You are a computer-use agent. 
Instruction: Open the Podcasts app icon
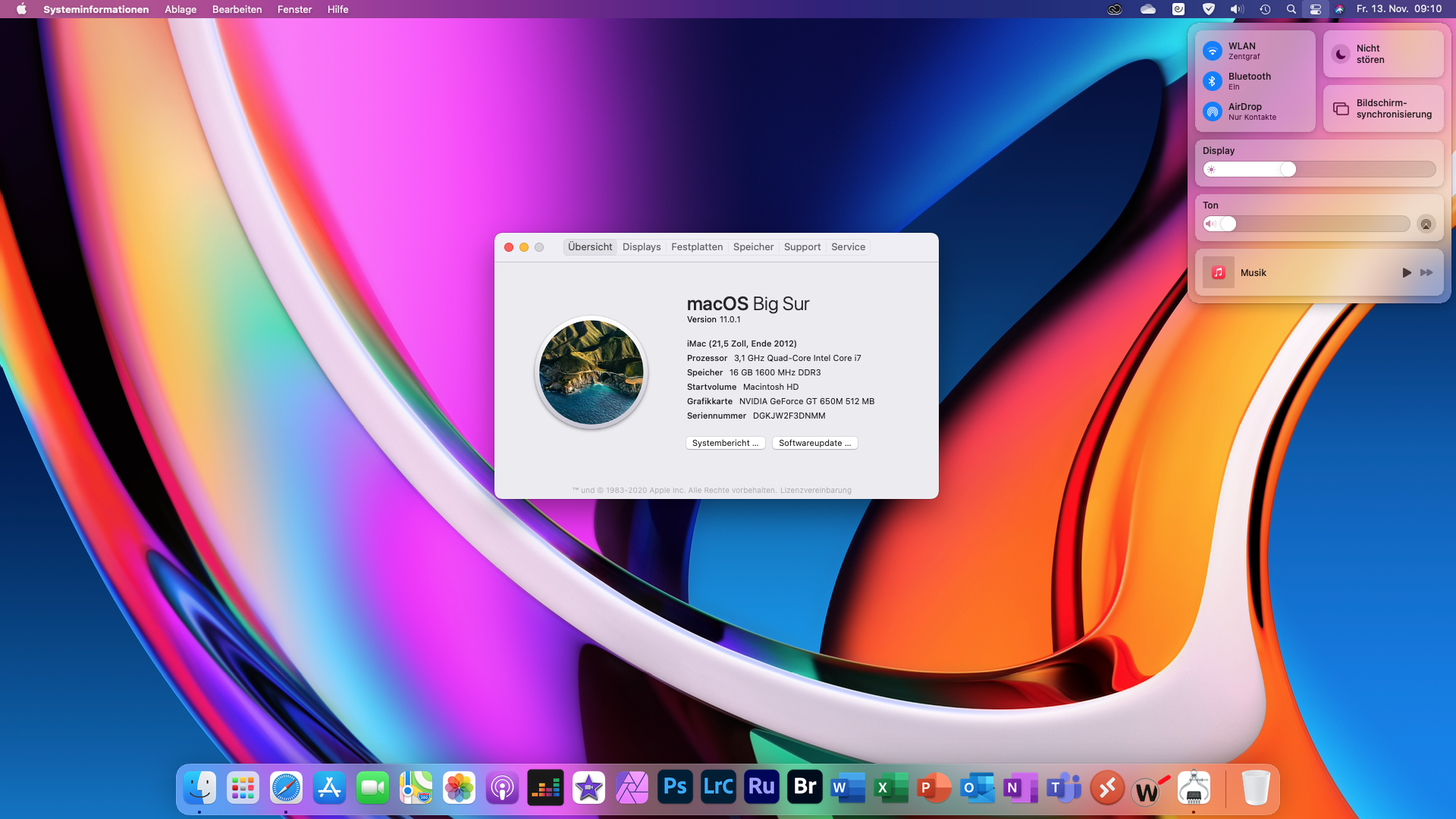point(502,787)
